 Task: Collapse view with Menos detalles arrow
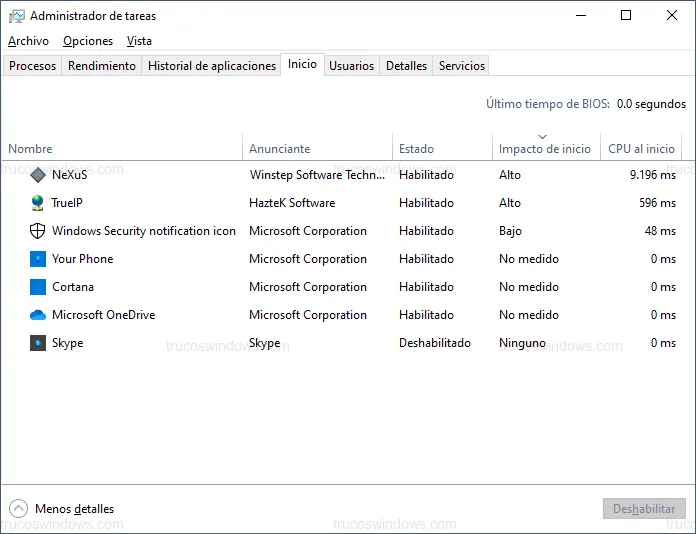point(18,509)
